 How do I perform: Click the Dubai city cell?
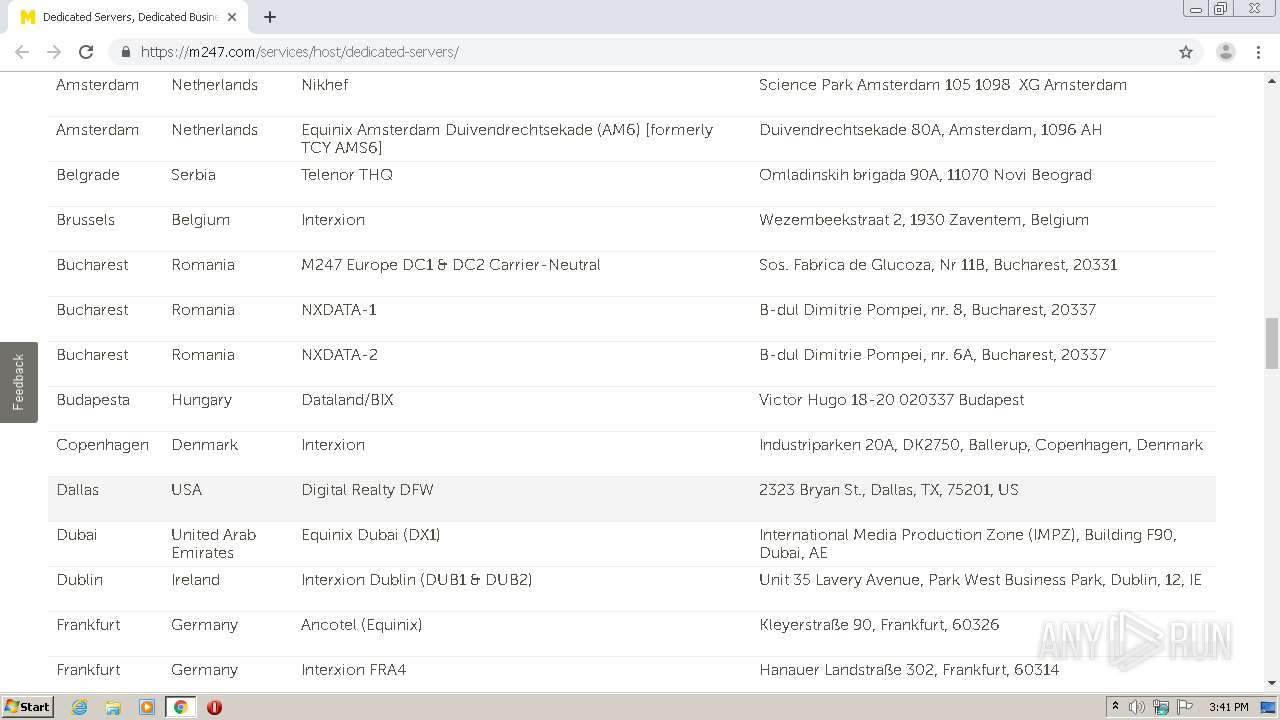(76, 535)
